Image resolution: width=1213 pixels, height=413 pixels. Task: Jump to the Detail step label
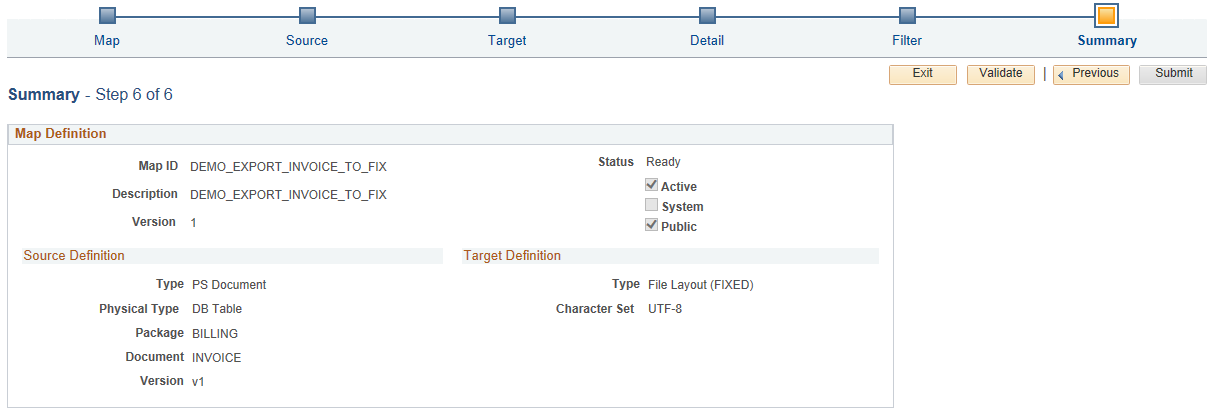[x=707, y=41]
